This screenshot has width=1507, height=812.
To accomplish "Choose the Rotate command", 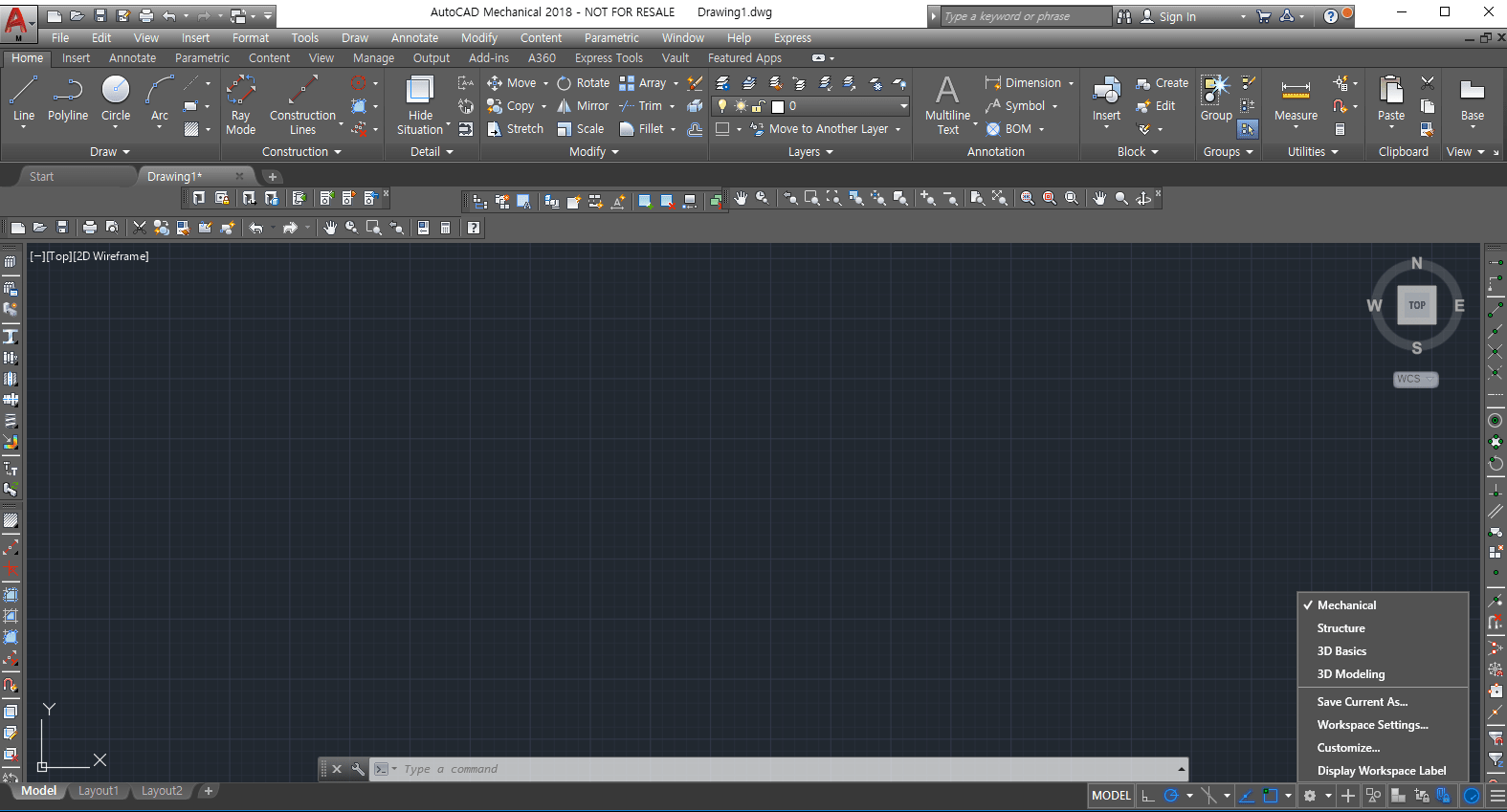I will [x=584, y=83].
